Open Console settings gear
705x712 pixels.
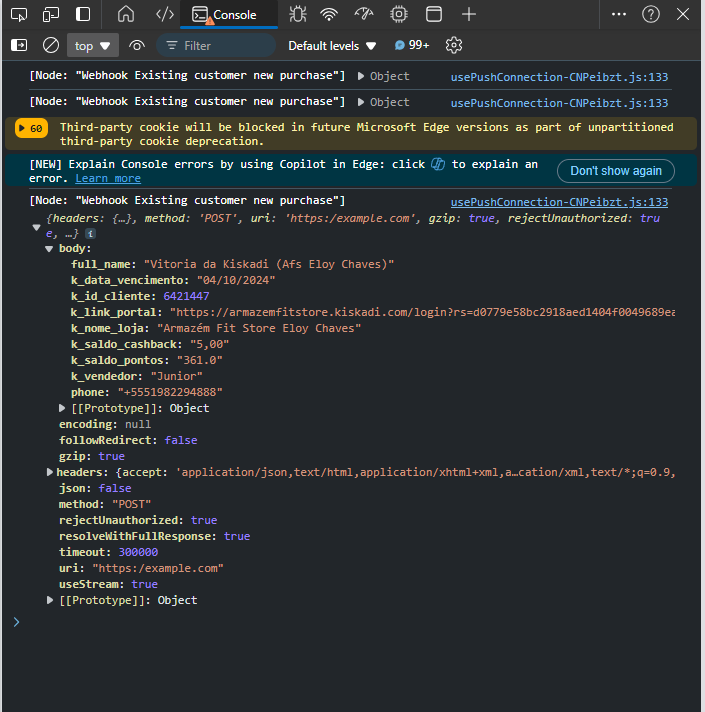[454, 45]
